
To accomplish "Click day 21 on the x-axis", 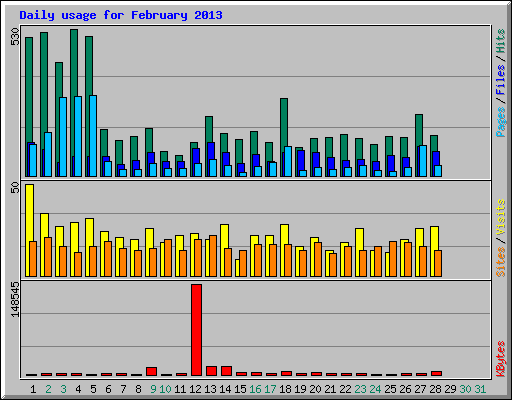I will point(330,389).
